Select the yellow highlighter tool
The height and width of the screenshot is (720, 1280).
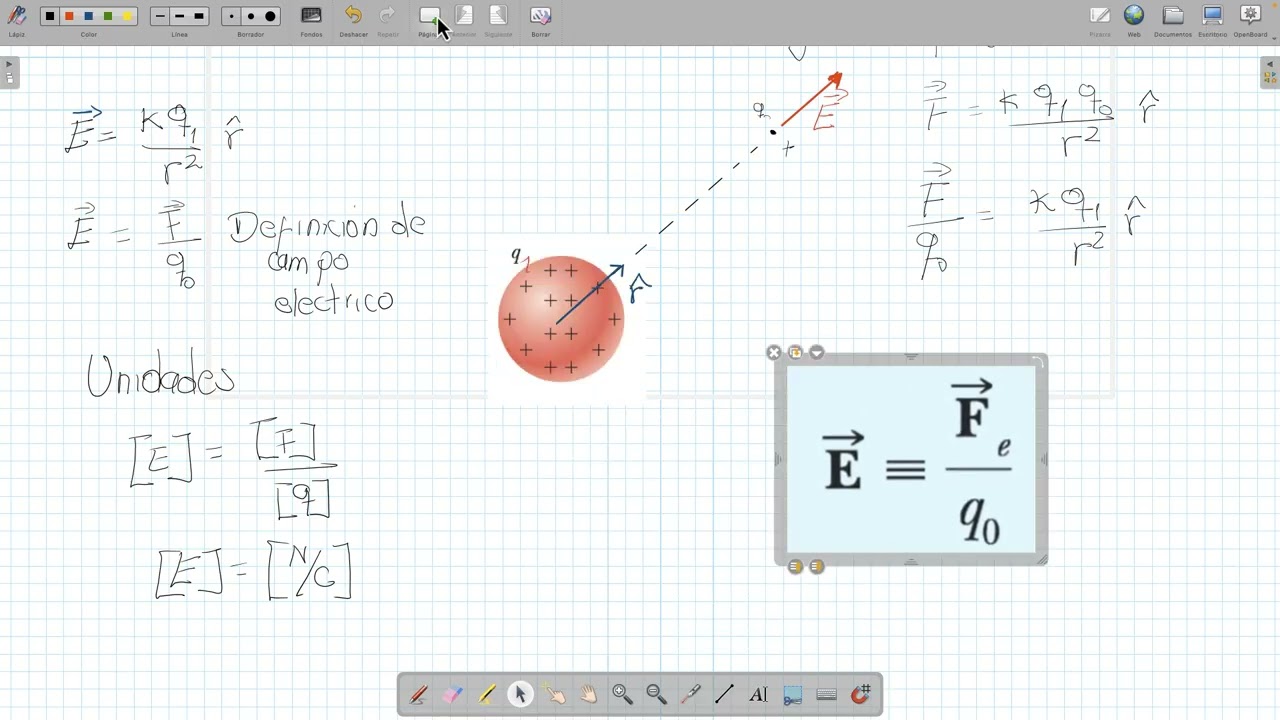(x=486, y=694)
